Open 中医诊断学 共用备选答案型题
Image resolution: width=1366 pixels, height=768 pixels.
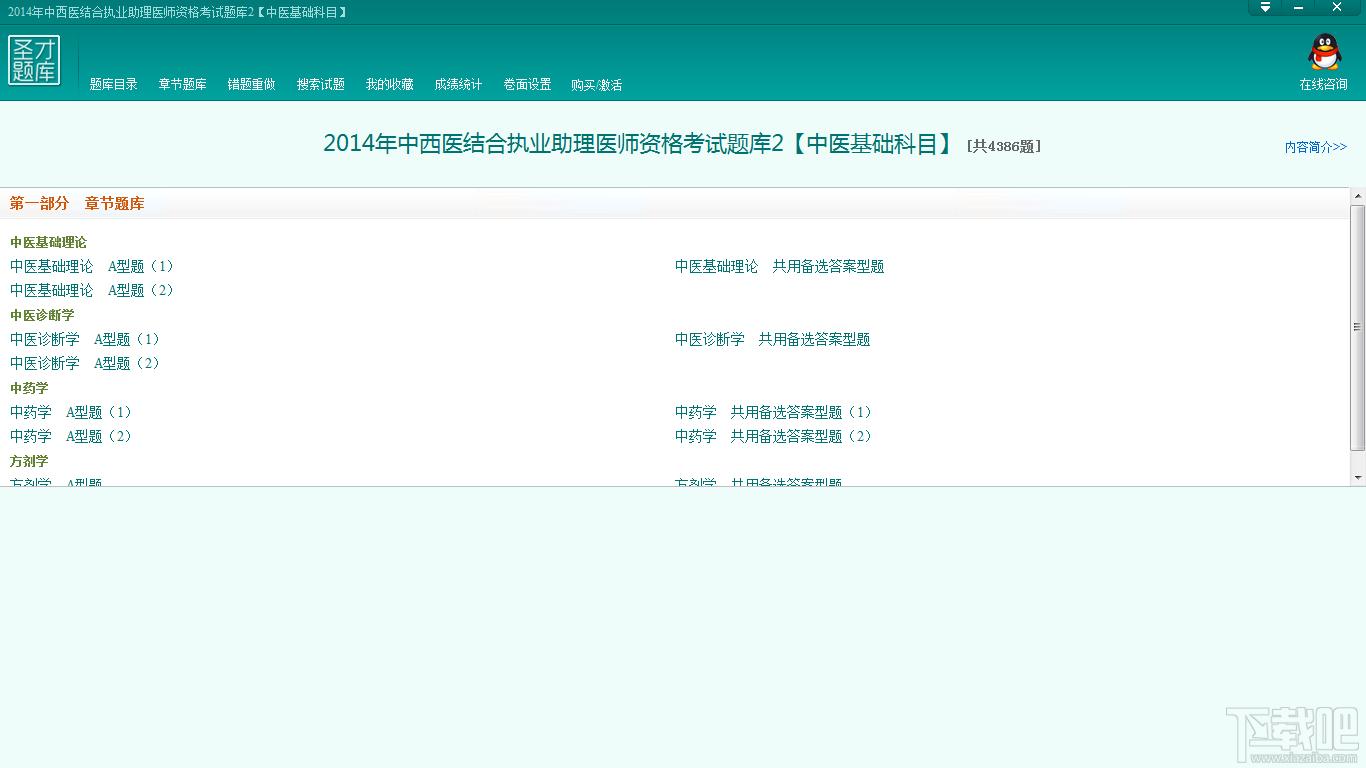pyautogui.click(x=772, y=339)
